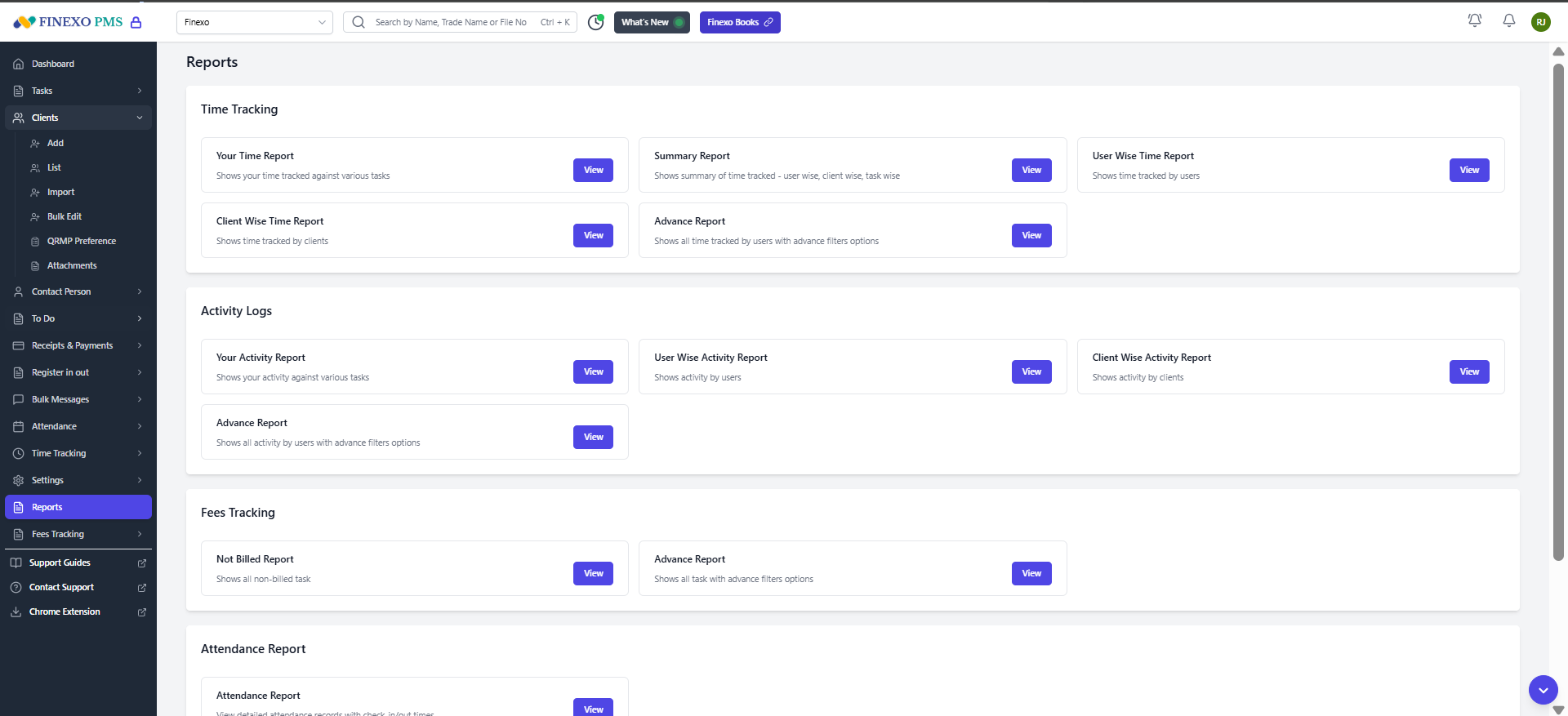Click the Chrome Extension download icon

[16, 611]
